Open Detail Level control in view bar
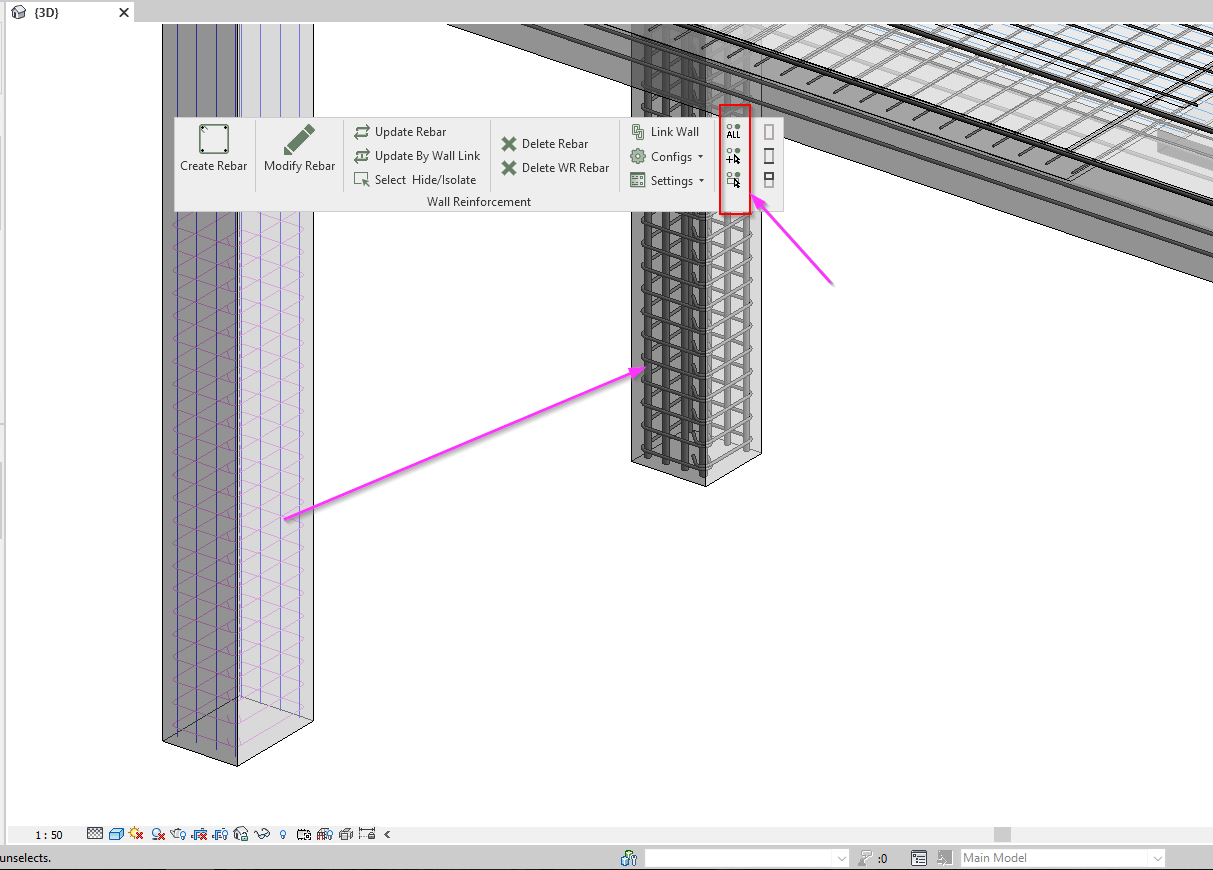Screen dimensions: 1213x870 (95, 833)
